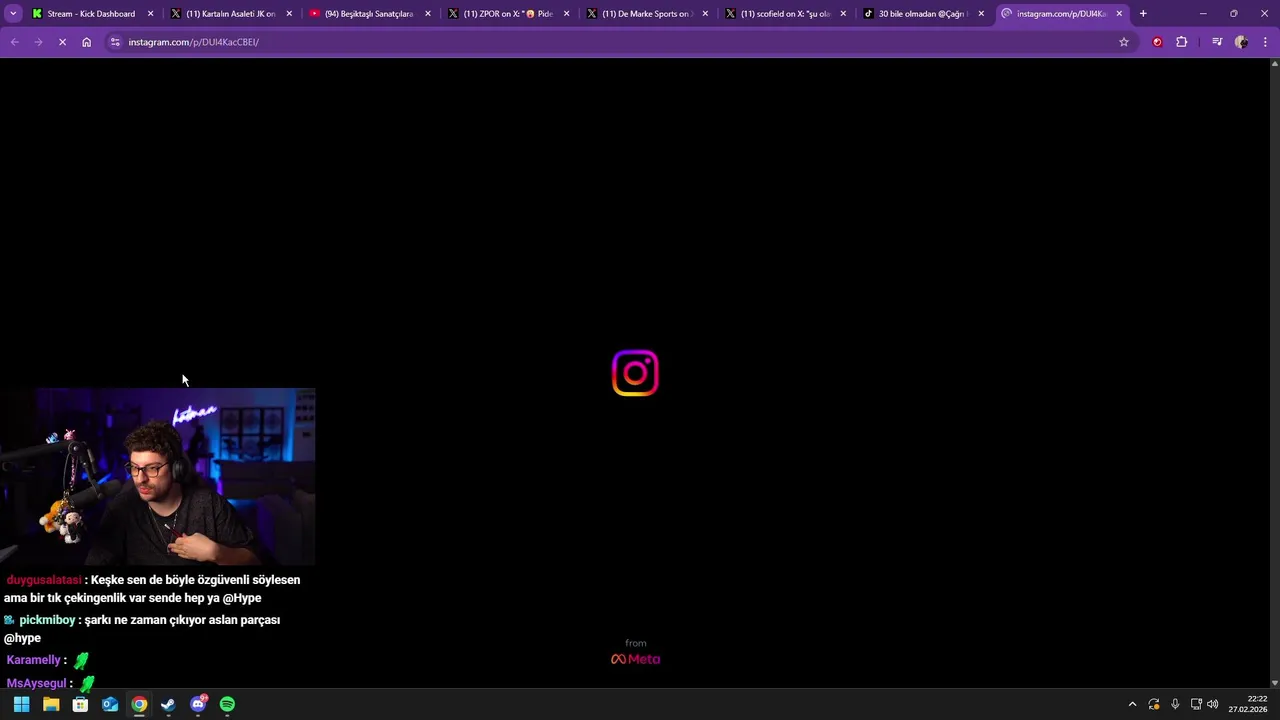Open Chrome three-dot menu
1280x720 pixels.
1265,42
